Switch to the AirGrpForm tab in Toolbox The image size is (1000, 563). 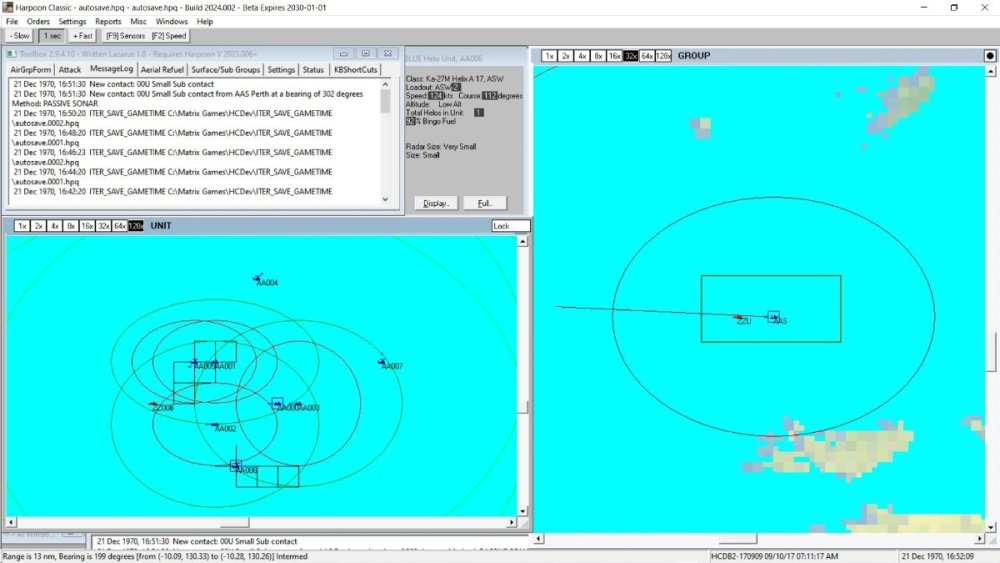[31, 69]
